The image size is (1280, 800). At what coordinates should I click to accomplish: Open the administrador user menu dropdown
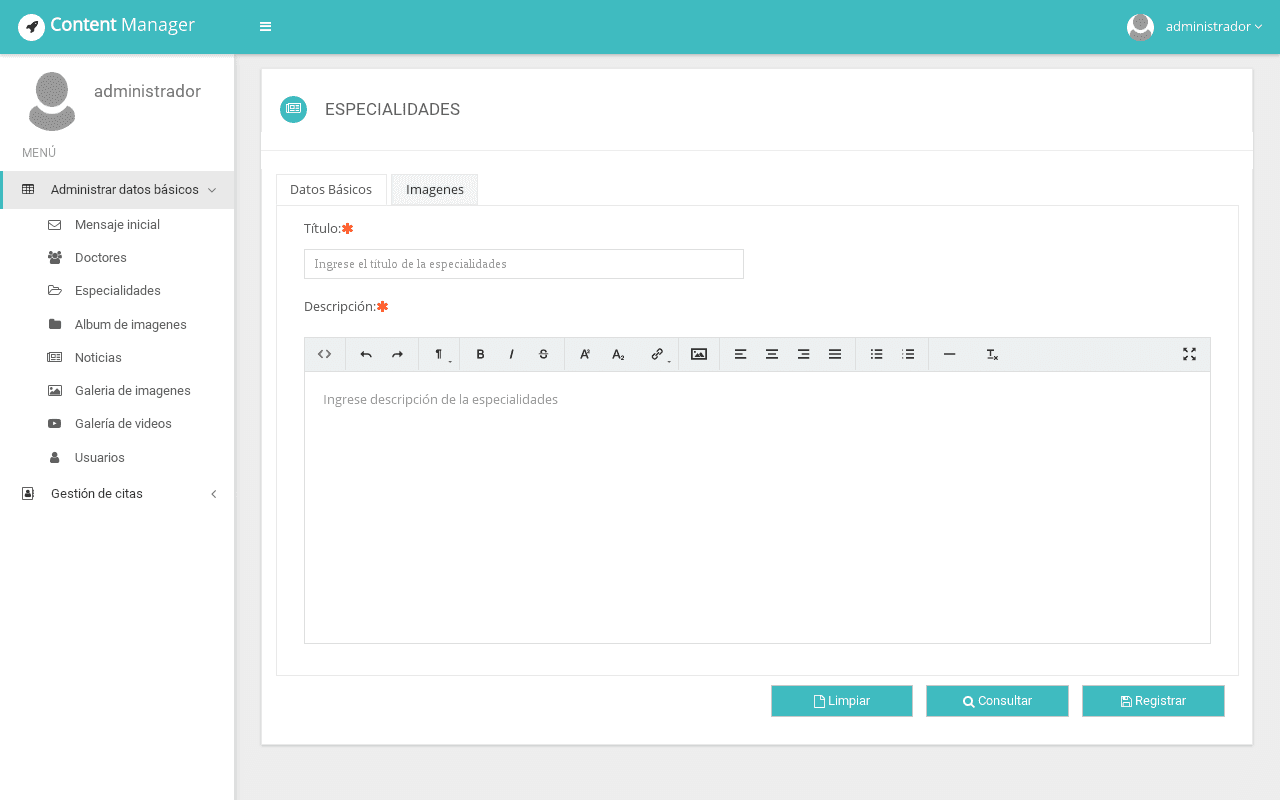pos(1196,27)
